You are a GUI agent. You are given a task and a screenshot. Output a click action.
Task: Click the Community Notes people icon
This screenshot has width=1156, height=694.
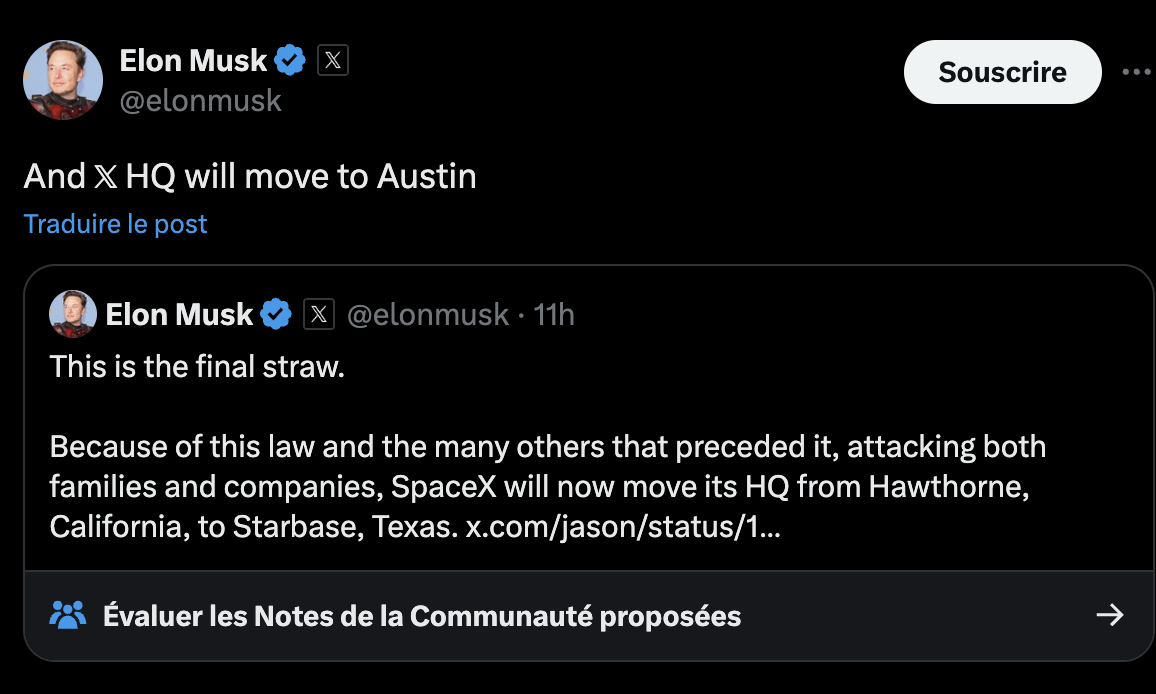[x=68, y=615]
